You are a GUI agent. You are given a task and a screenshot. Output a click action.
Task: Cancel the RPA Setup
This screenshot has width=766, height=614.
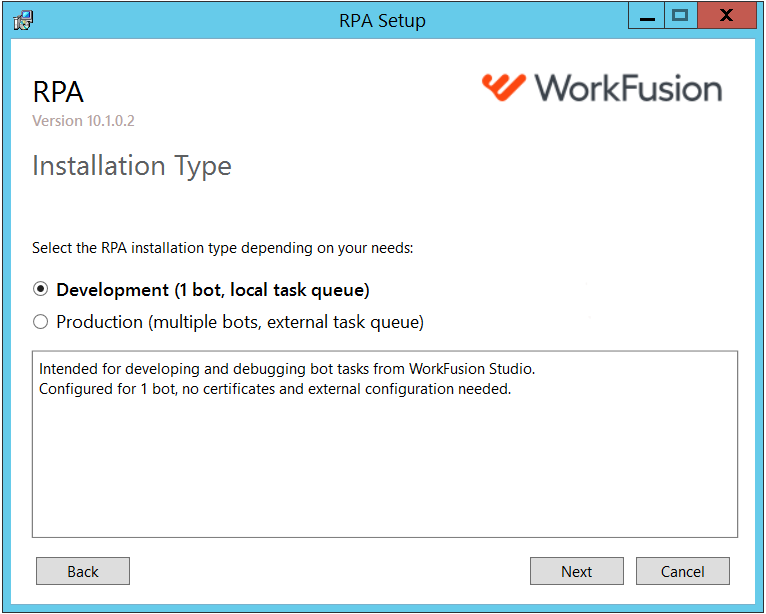(682, 571)
